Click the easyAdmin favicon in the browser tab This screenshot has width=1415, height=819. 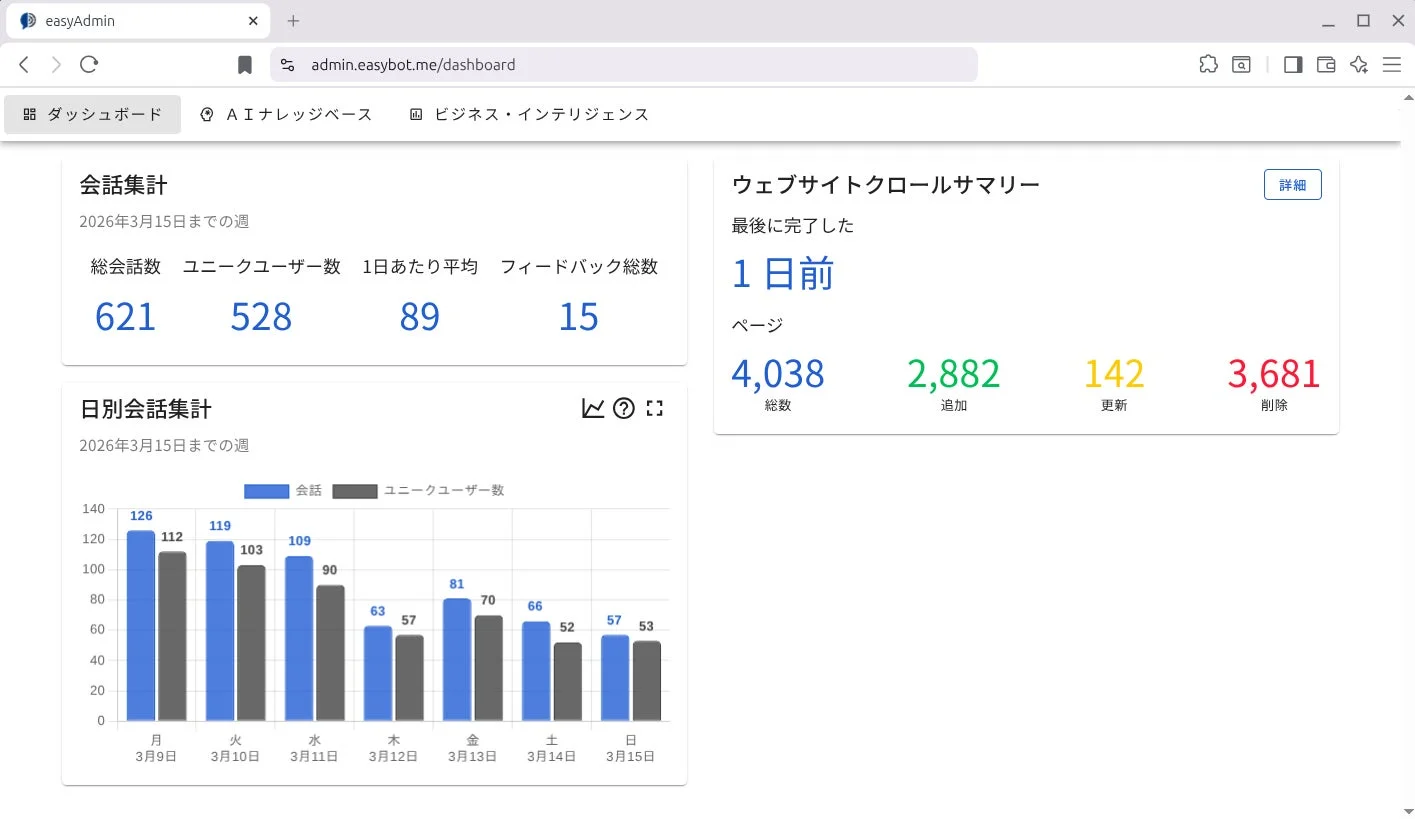click(27, 20)
